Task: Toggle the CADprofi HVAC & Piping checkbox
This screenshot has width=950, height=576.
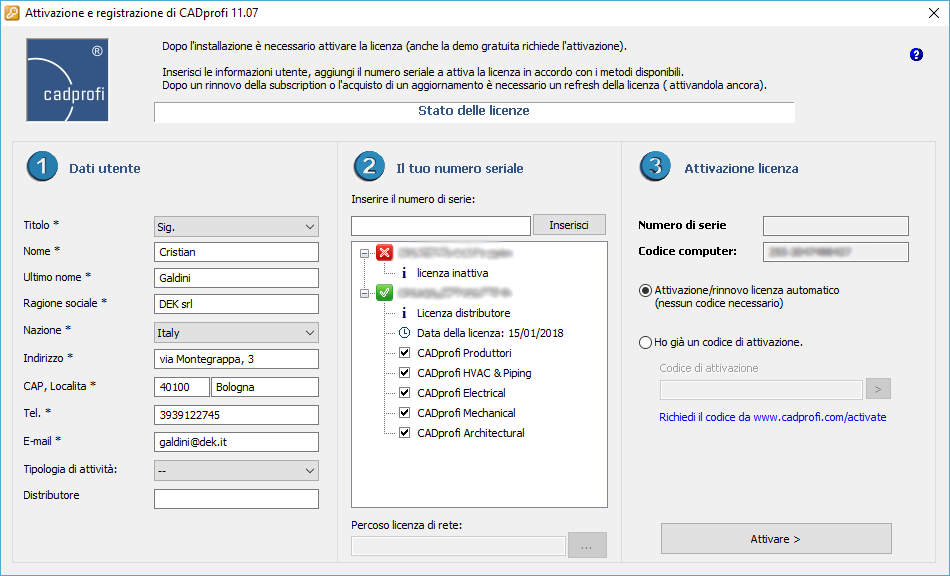Action: point(405,372)
